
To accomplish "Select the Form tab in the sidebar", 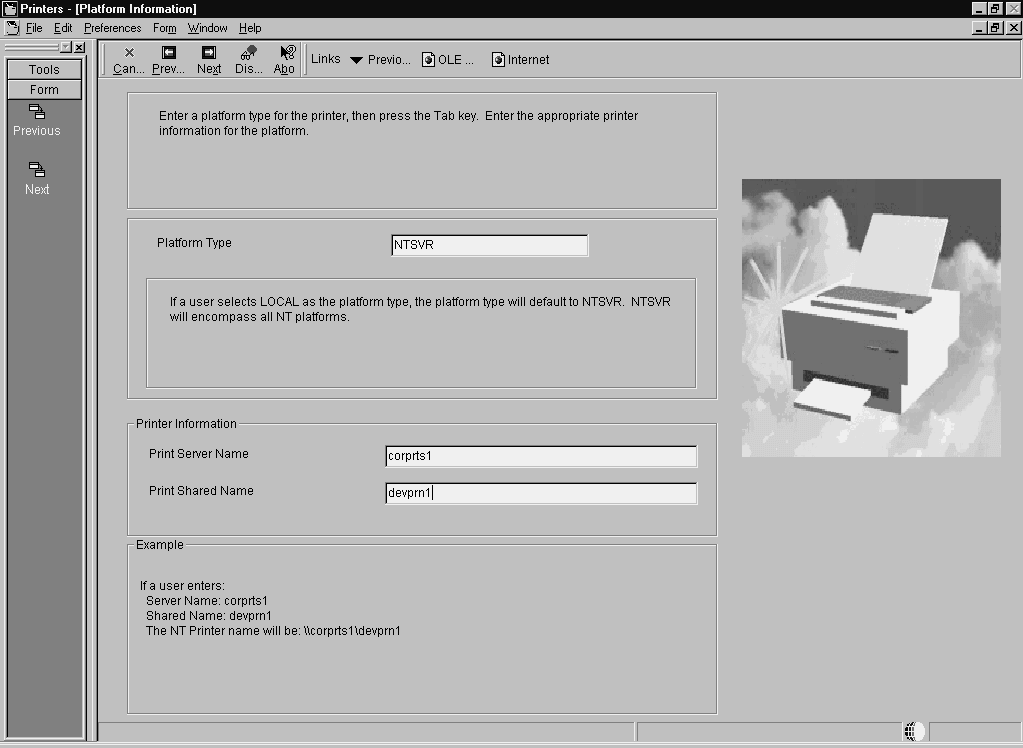I will pyautogui.click(x=44, y=89).
